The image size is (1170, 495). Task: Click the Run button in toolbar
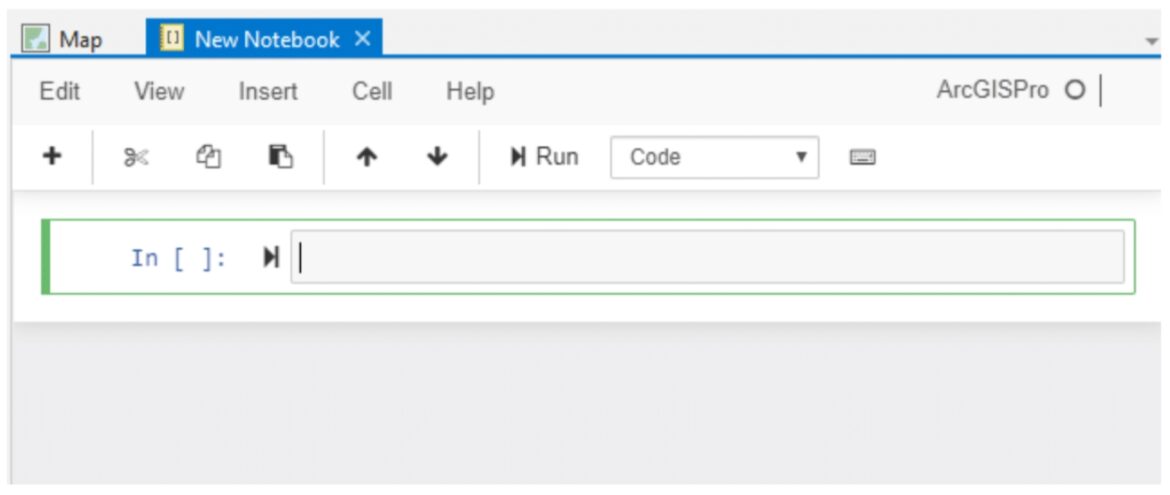point(544,157)
